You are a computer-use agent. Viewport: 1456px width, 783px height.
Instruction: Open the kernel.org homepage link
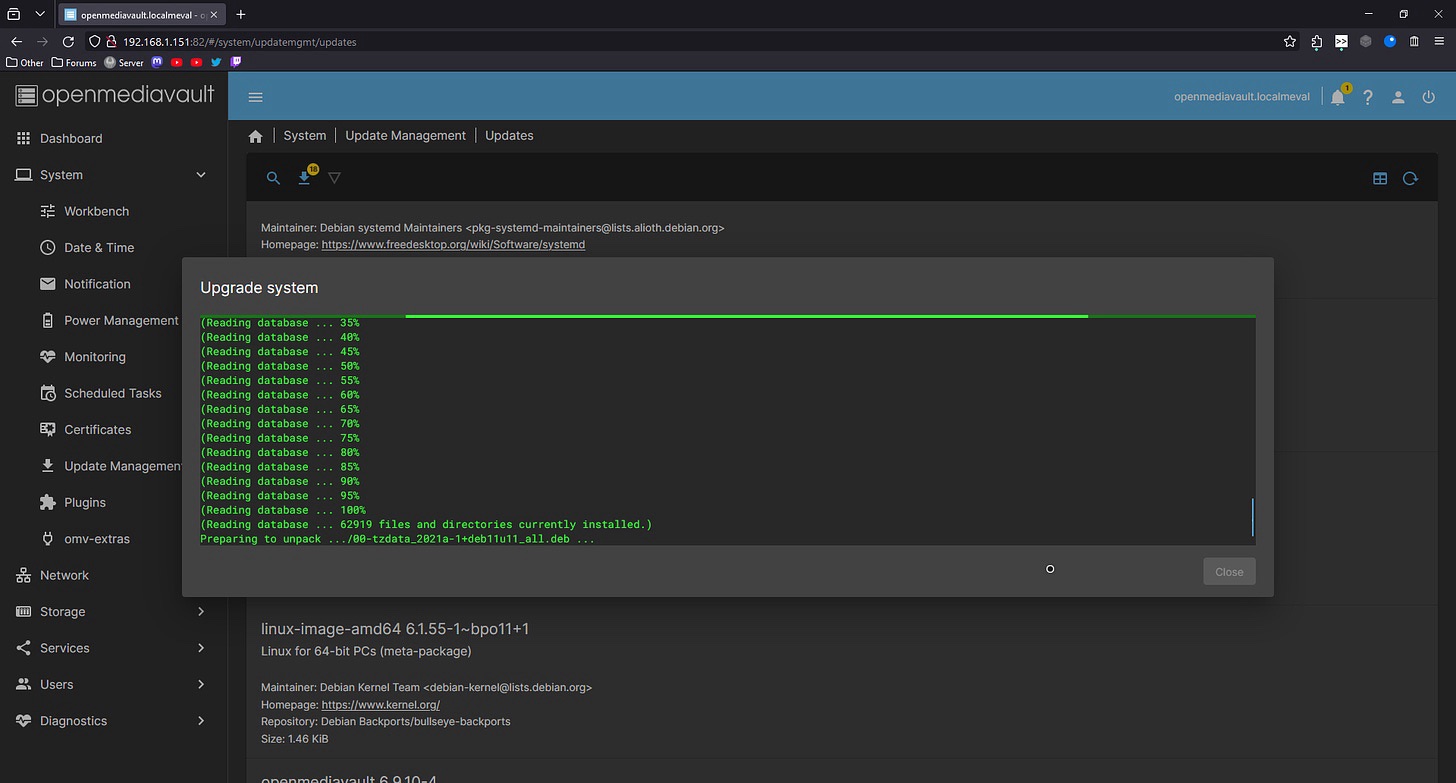(380, 704)
